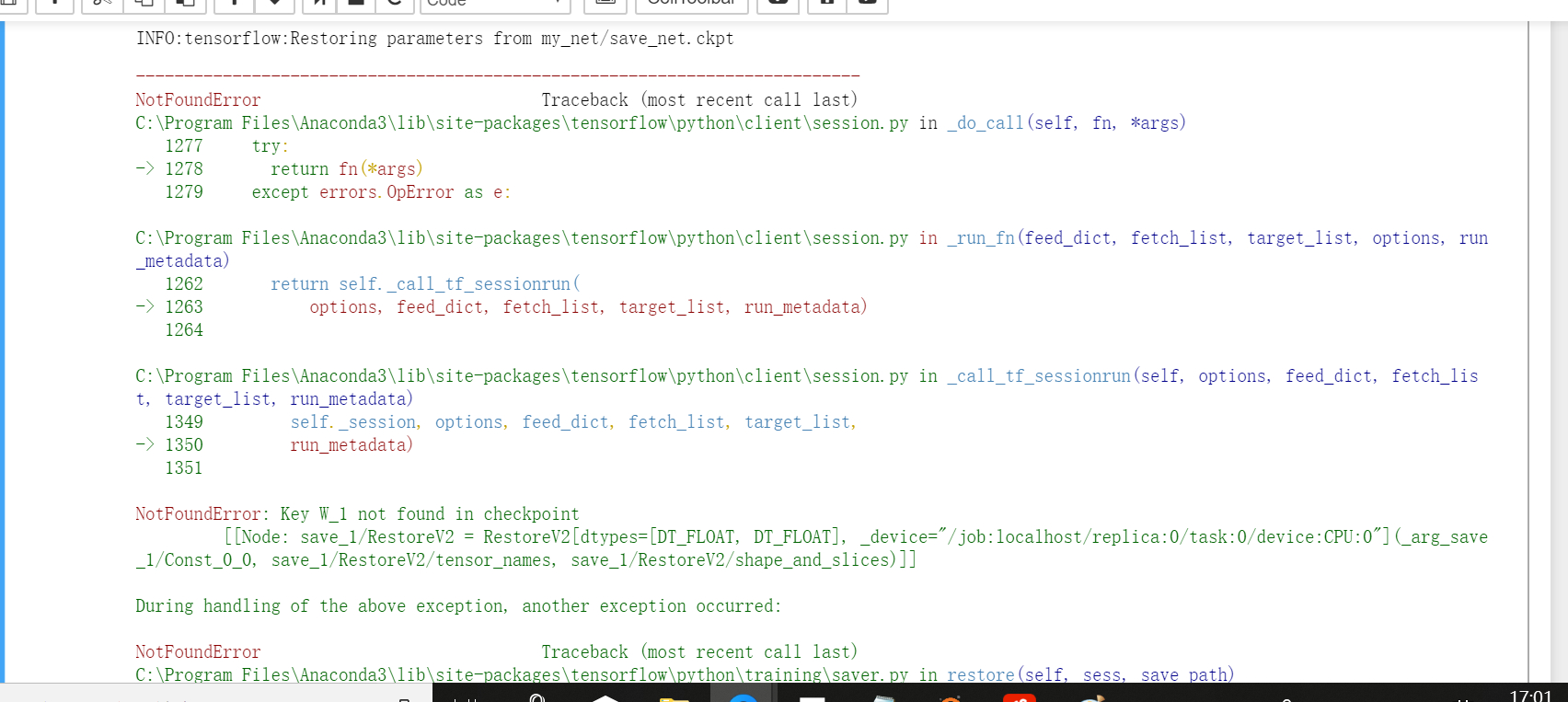Click 'self._session, options' line 1349
This screenshot has height=702, width=1568.
[x=573, y=422]
